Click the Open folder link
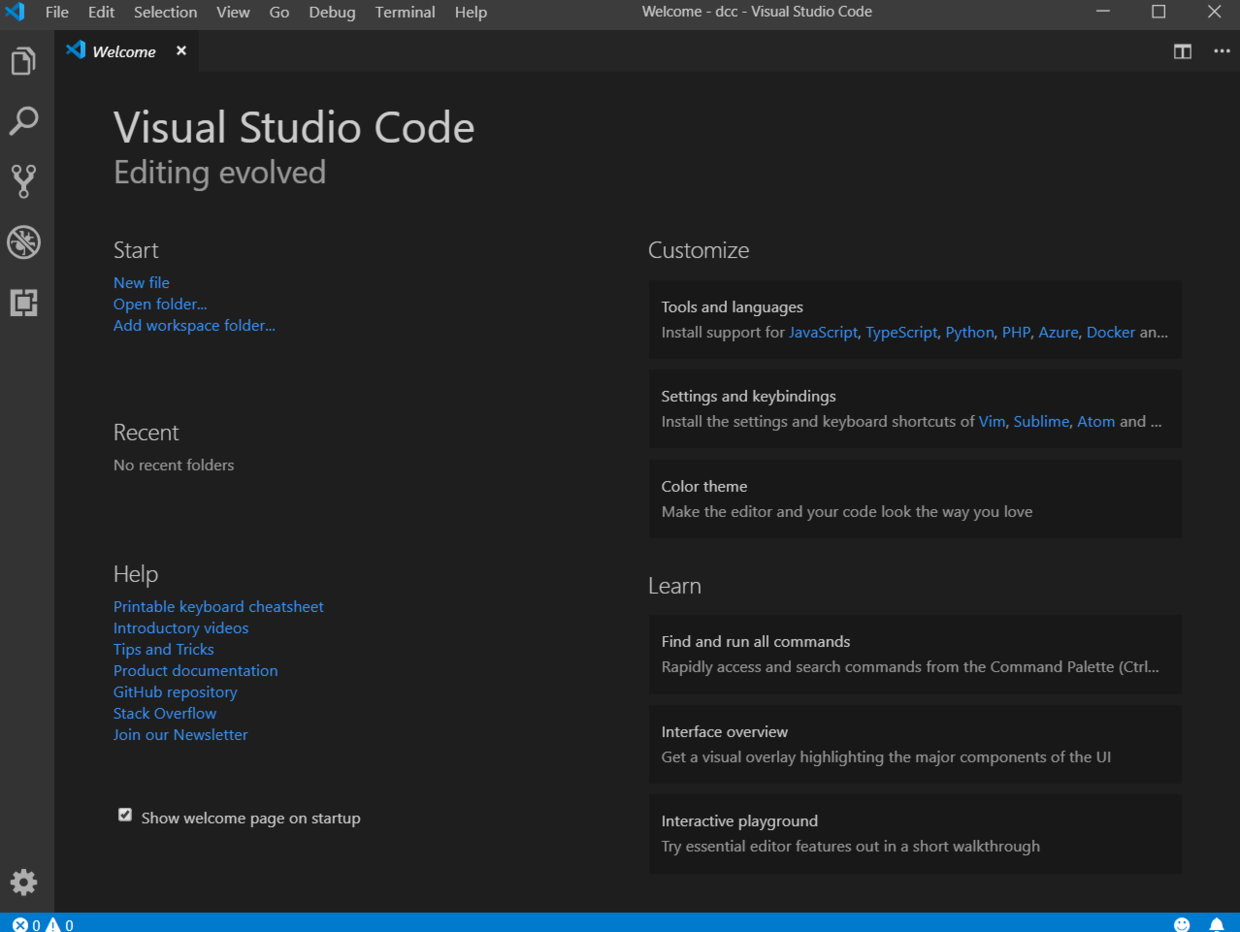The image size is (1240, 932). [x=160, y=304]
